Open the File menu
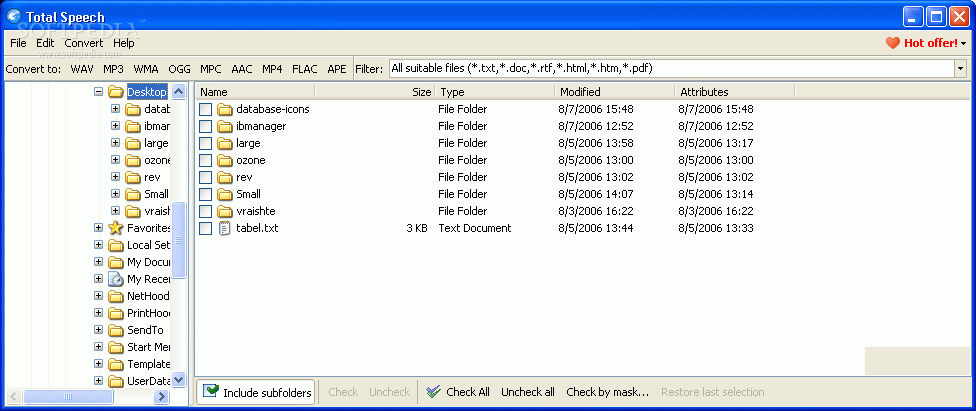Viewport: 976px width, 411px height. pos(18,43)
